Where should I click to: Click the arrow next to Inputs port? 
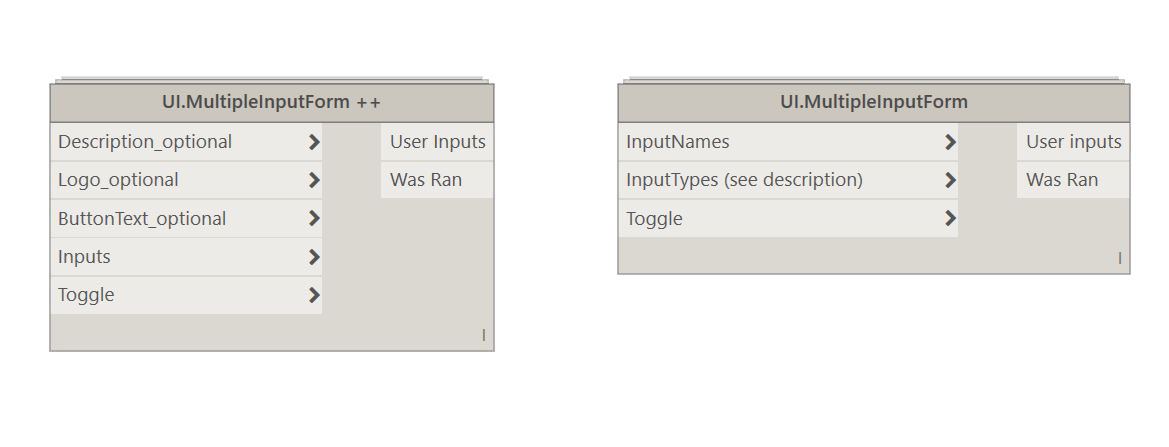click(x=314, y=257)
